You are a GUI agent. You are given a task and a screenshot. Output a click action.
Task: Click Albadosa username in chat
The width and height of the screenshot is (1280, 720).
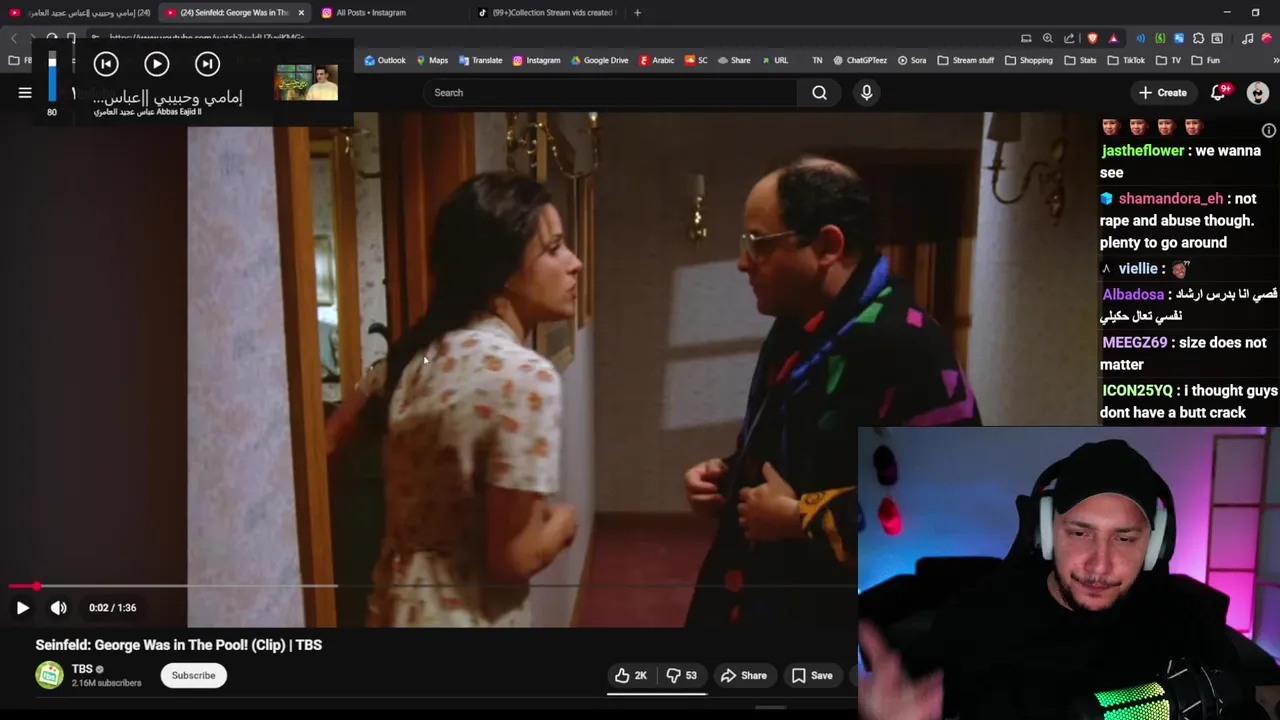pos(1133,295)
